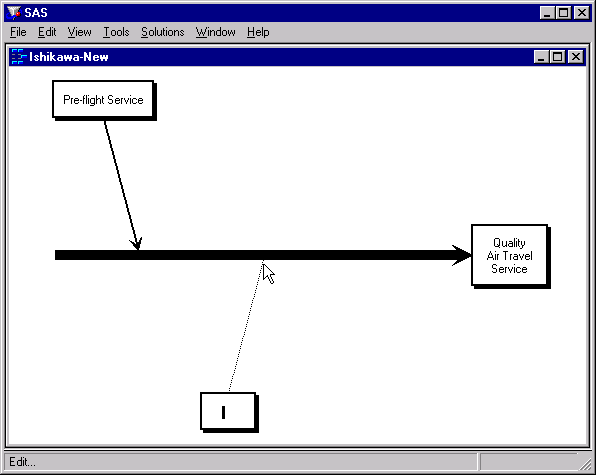Minimize the SAS main window
Image resolution: width=596 pixels, height=475 pixels.
point(547,13)
